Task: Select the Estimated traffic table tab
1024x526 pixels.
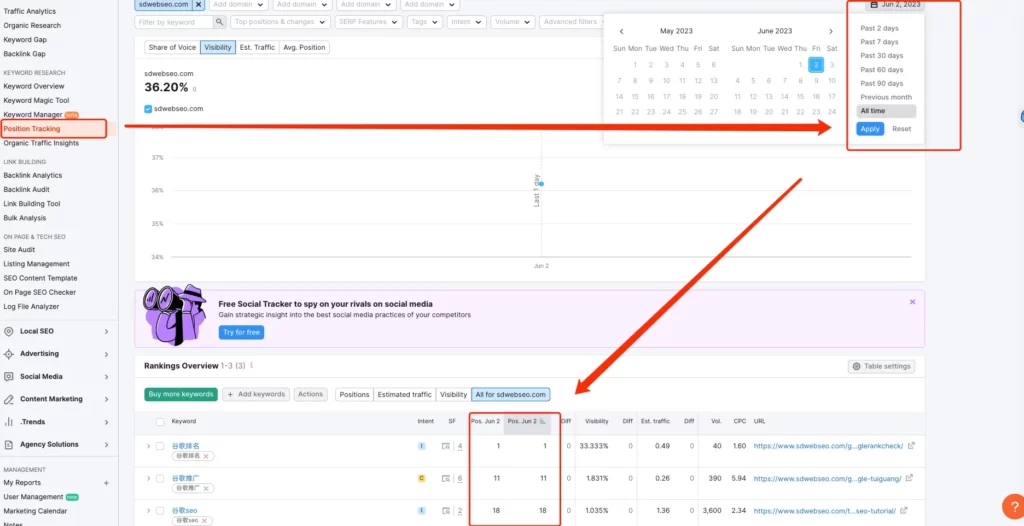Action: click(405, 395)
